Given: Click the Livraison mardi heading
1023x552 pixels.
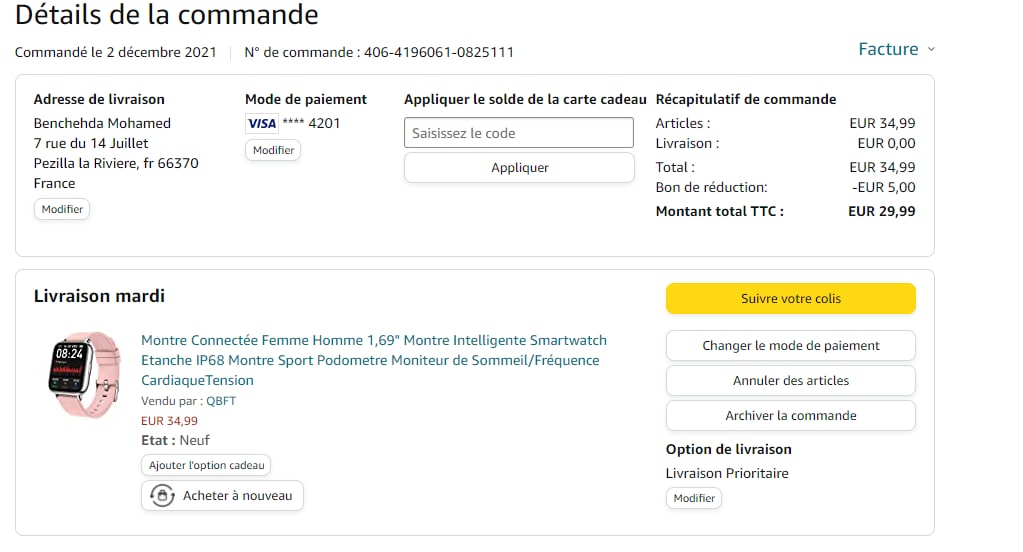Looking at the screenshot, I should [99, 296].
